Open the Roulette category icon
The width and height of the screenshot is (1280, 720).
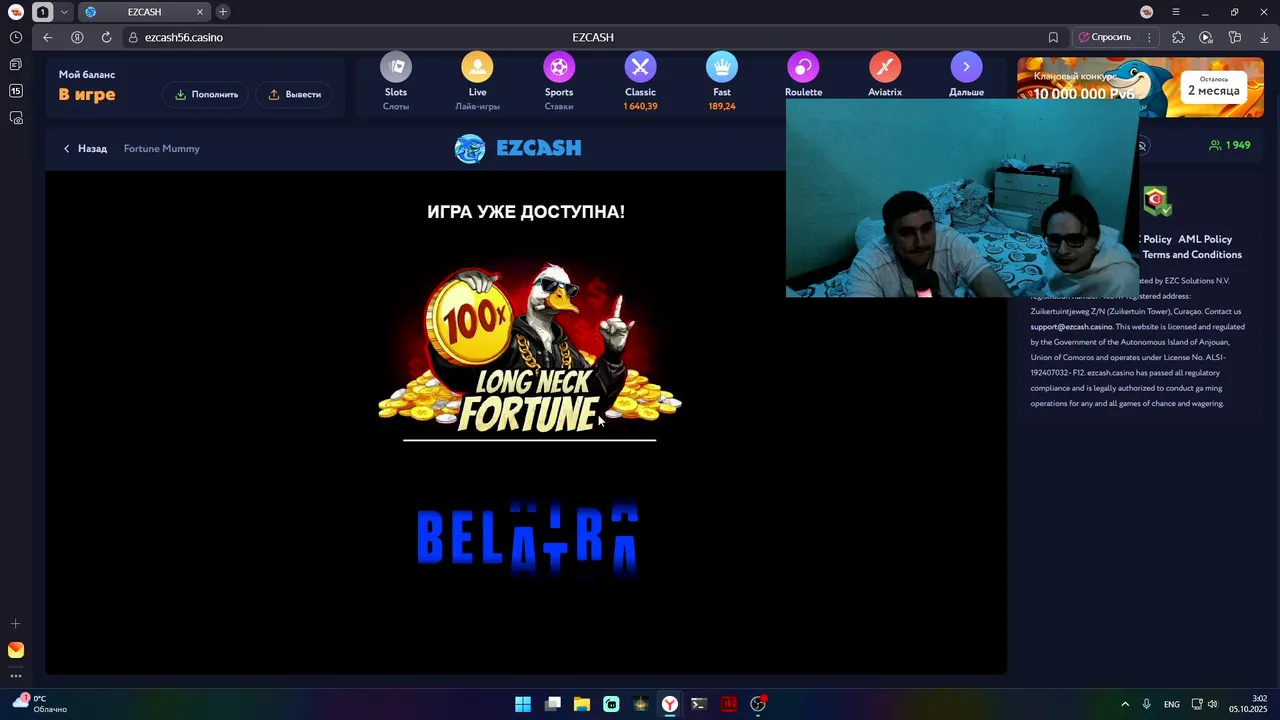[803, 67]
